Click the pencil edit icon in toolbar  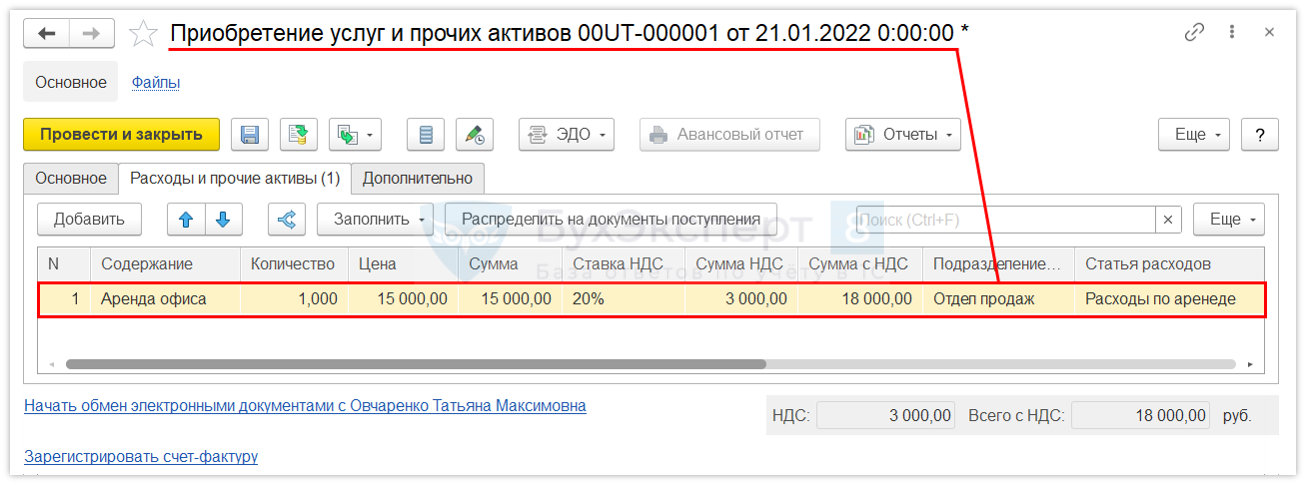click(475, 134)
